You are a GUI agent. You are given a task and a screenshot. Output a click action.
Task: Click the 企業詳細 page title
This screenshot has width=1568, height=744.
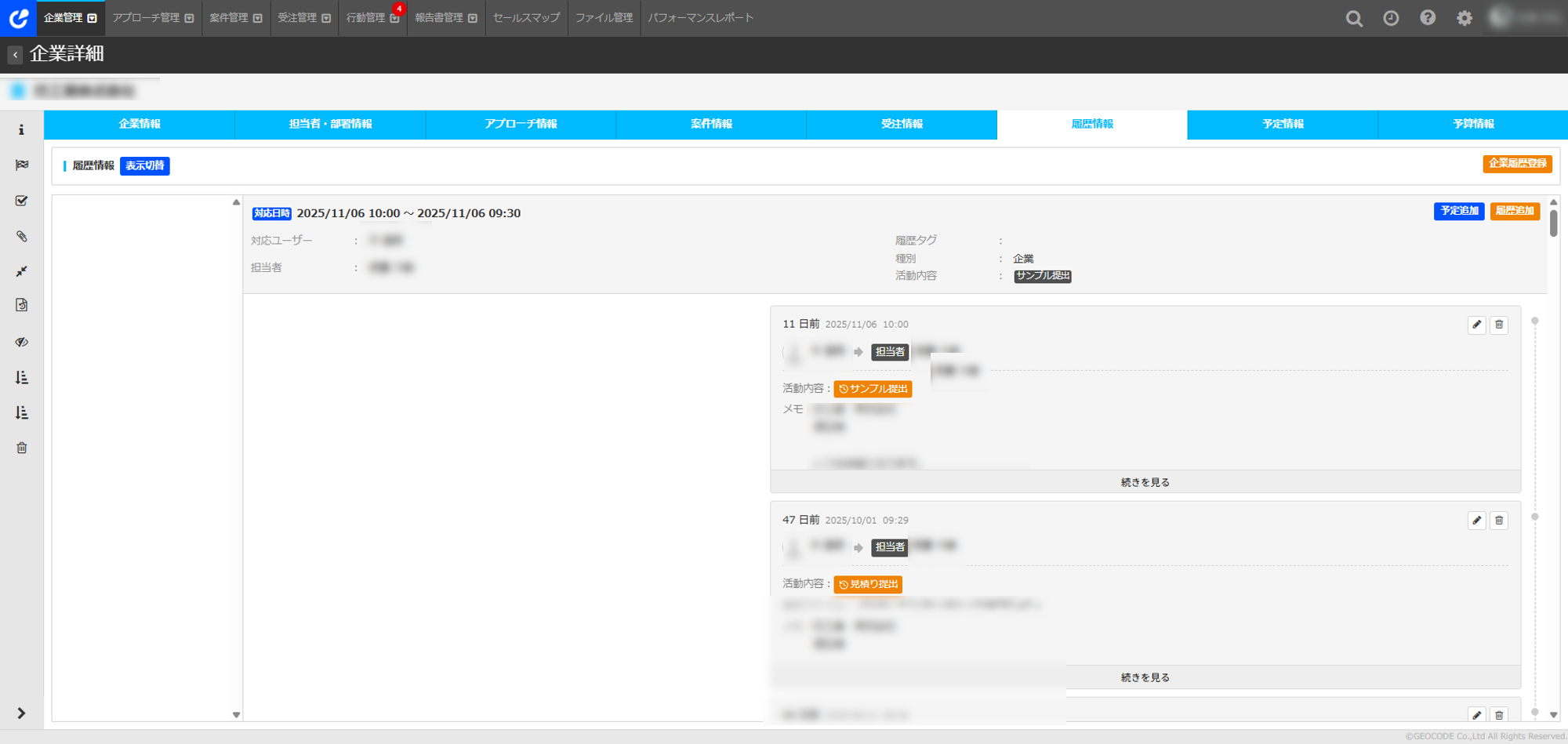tap(67, 54)
